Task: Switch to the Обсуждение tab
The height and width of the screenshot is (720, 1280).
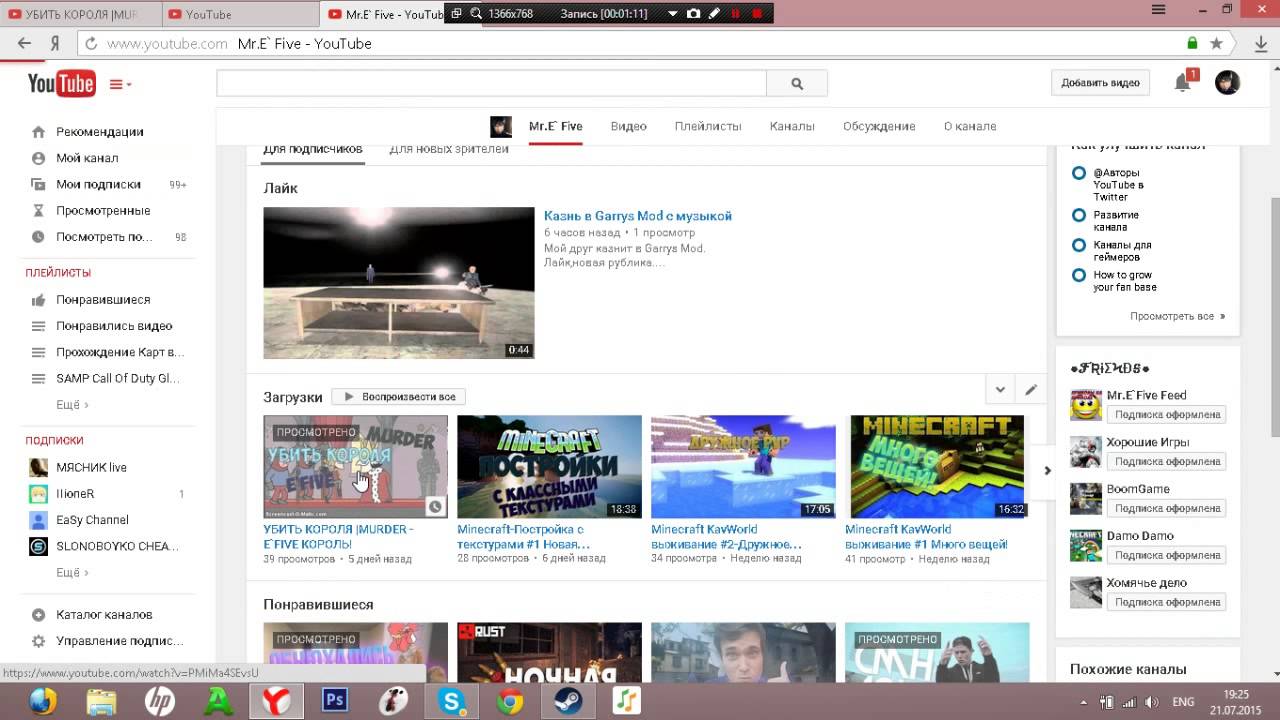Action: pyautogui.click(x=879, y=126)
